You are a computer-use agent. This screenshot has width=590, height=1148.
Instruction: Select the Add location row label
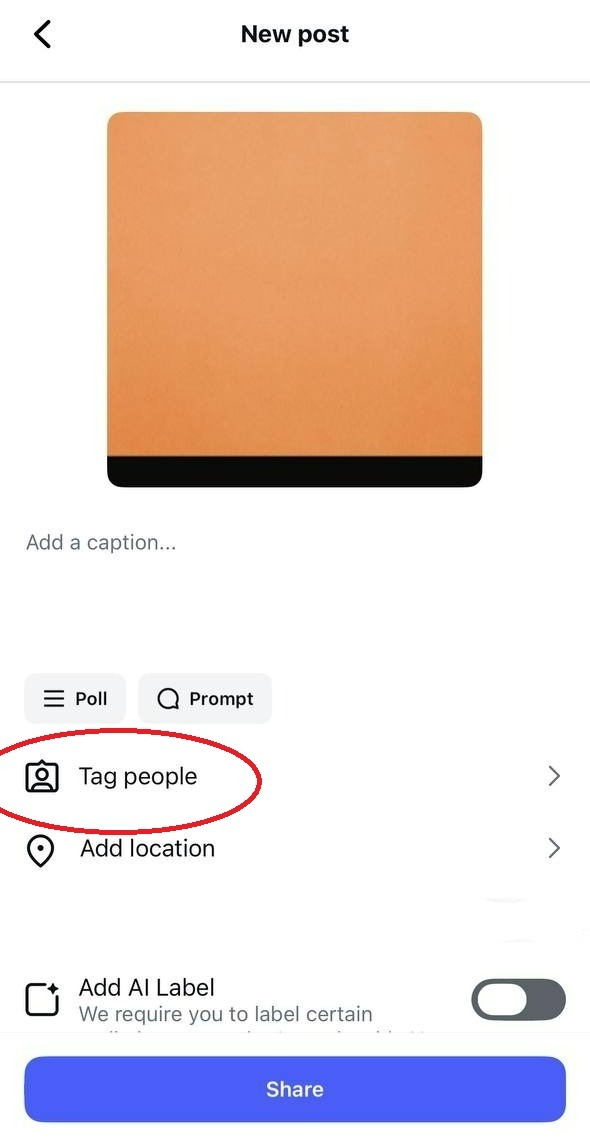click(147, 848)
